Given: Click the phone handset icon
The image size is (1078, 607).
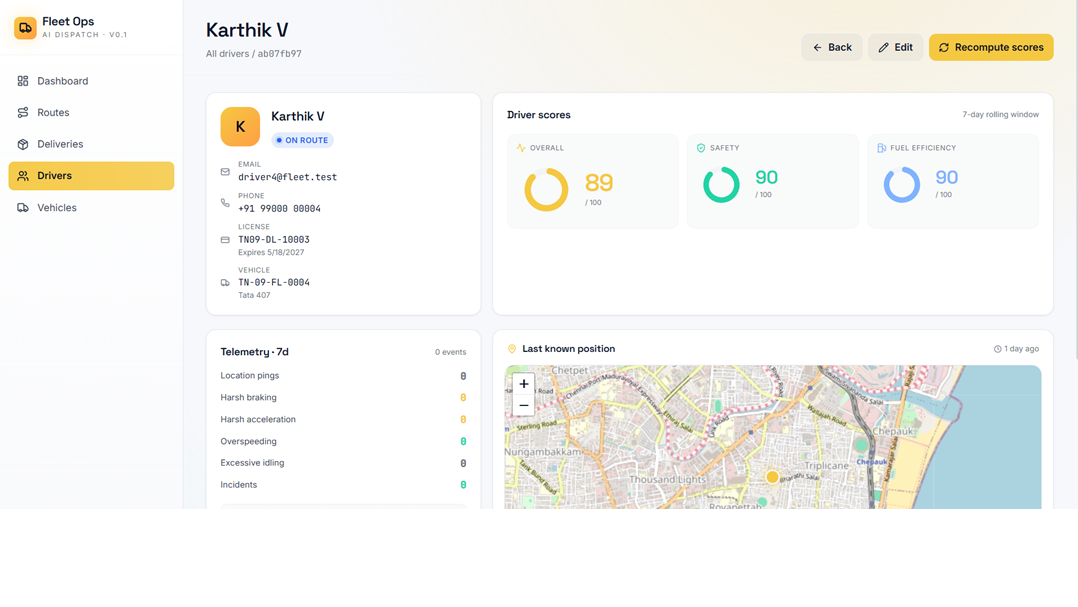Looking at the screenshot, I should pos(225,203).
